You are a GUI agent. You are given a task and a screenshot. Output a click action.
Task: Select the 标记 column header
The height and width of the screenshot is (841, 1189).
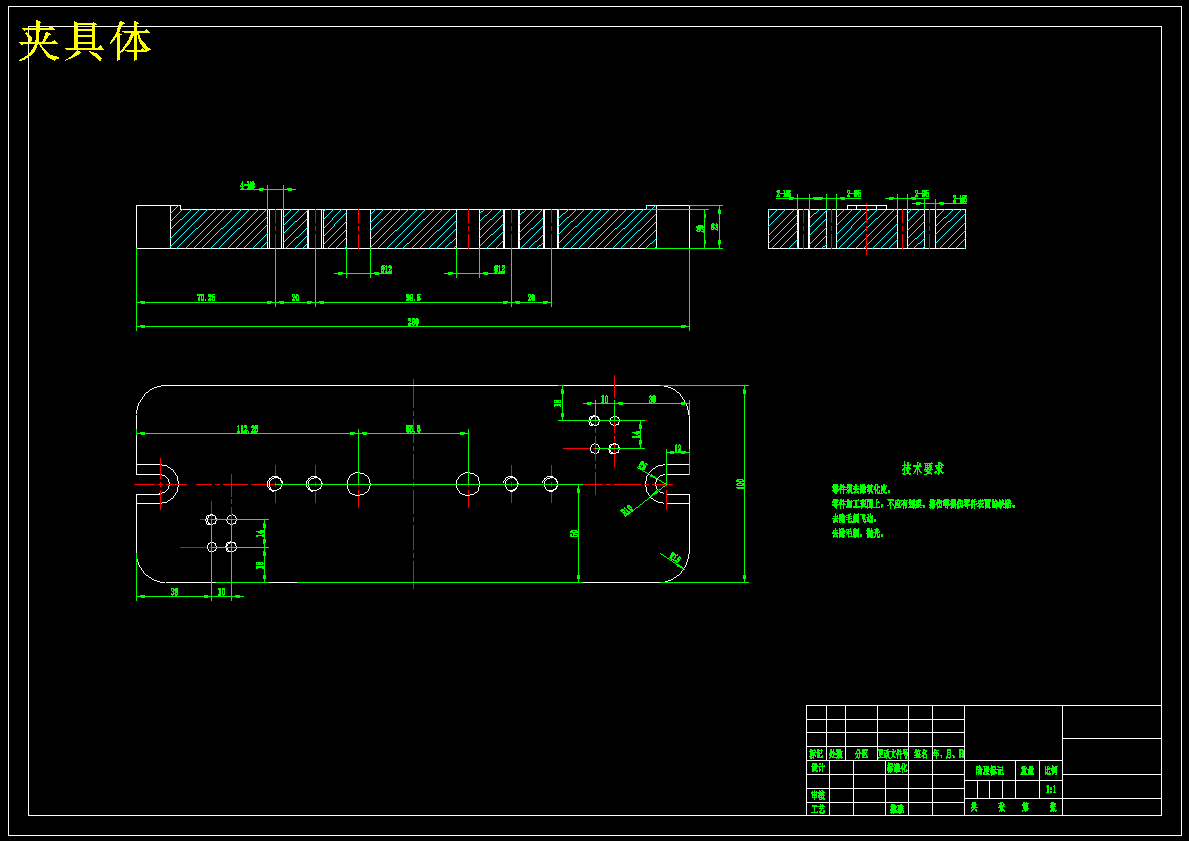pos(816,754)
